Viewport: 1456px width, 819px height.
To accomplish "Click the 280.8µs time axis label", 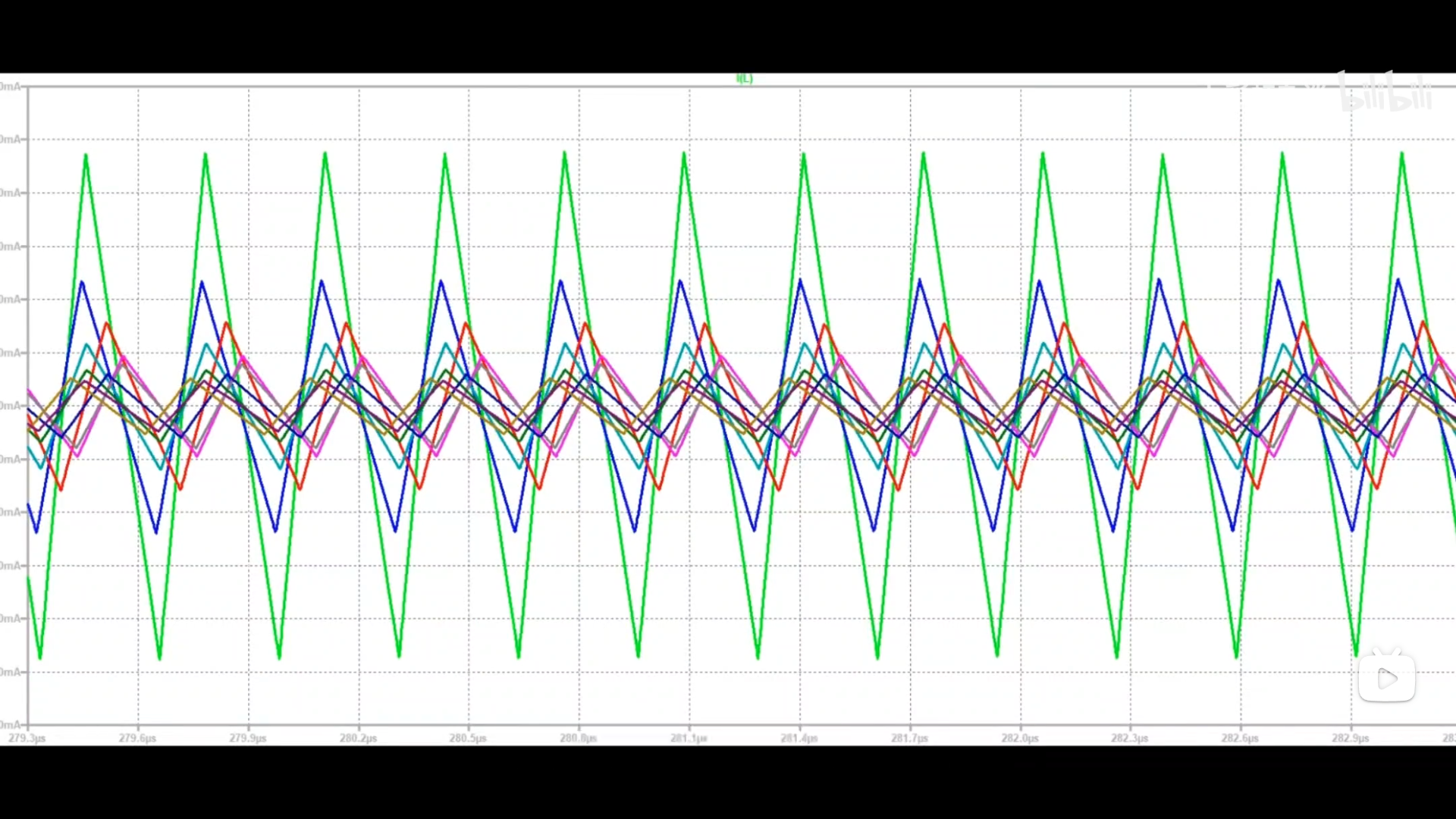I will pos(579,738).
